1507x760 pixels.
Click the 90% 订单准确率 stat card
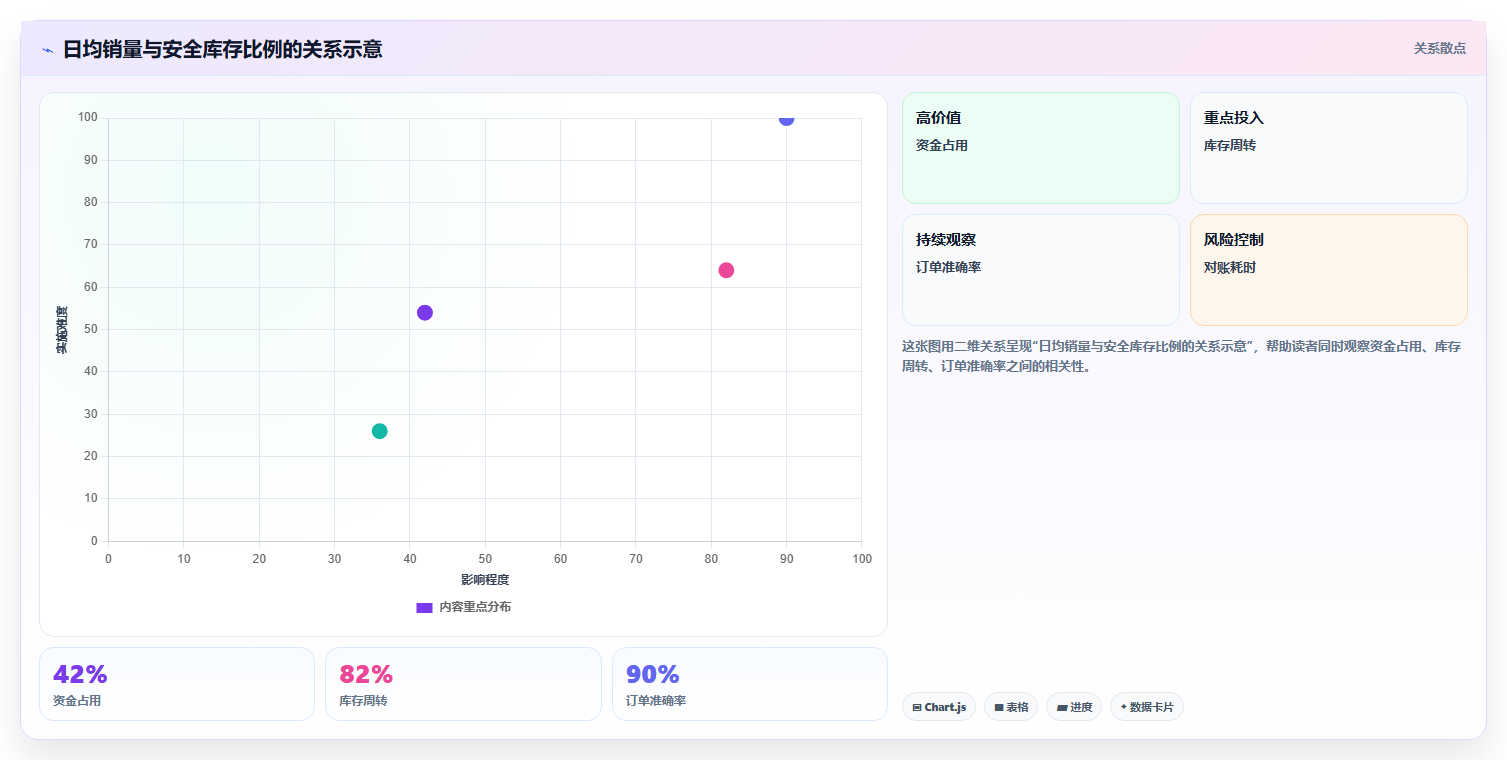750,684
